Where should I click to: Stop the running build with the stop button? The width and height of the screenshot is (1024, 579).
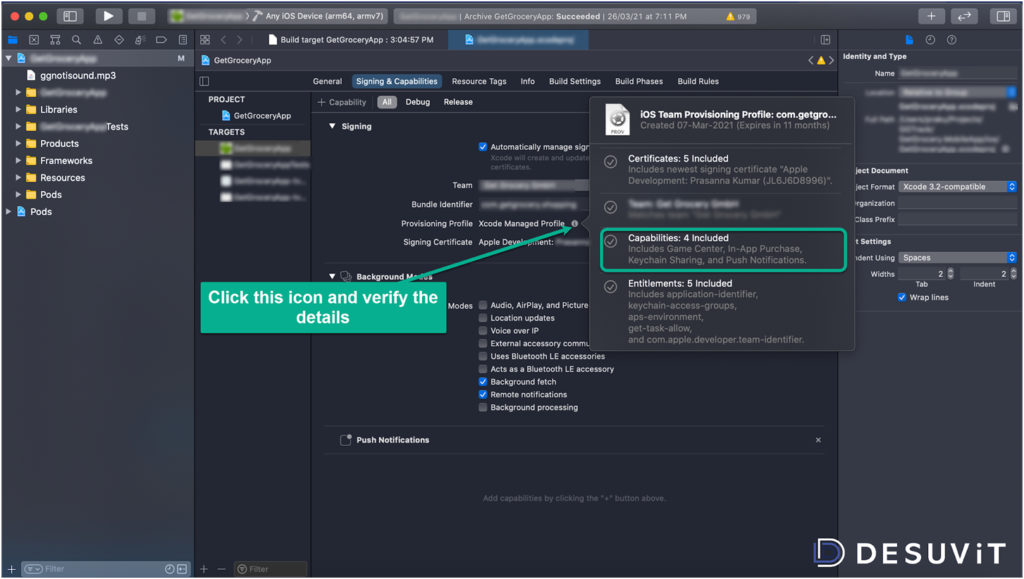(141, 16)
